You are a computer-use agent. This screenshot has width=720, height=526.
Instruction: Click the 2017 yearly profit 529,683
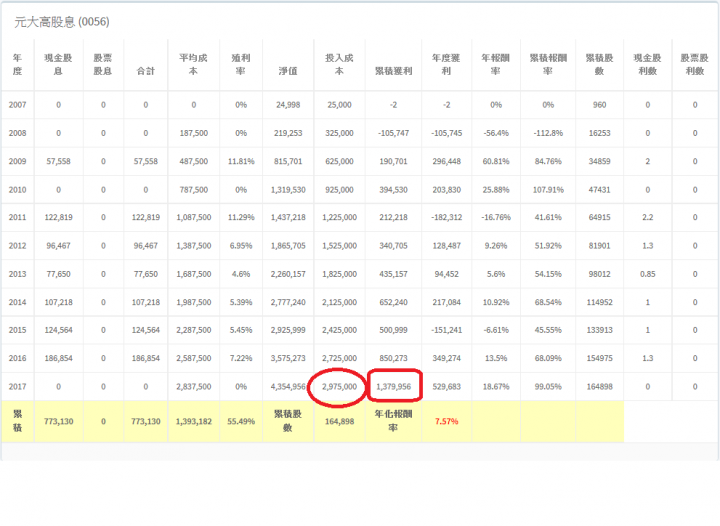[x=446, y=387]
